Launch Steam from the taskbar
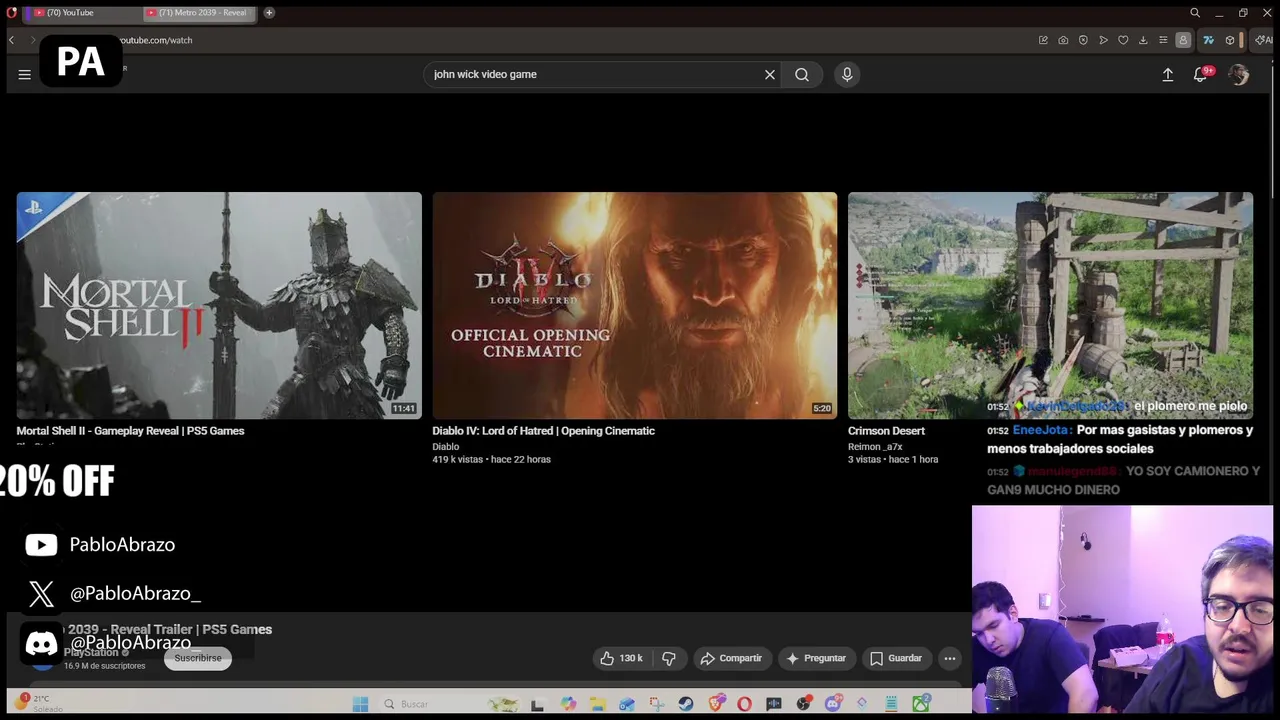 tap(685, 704)
